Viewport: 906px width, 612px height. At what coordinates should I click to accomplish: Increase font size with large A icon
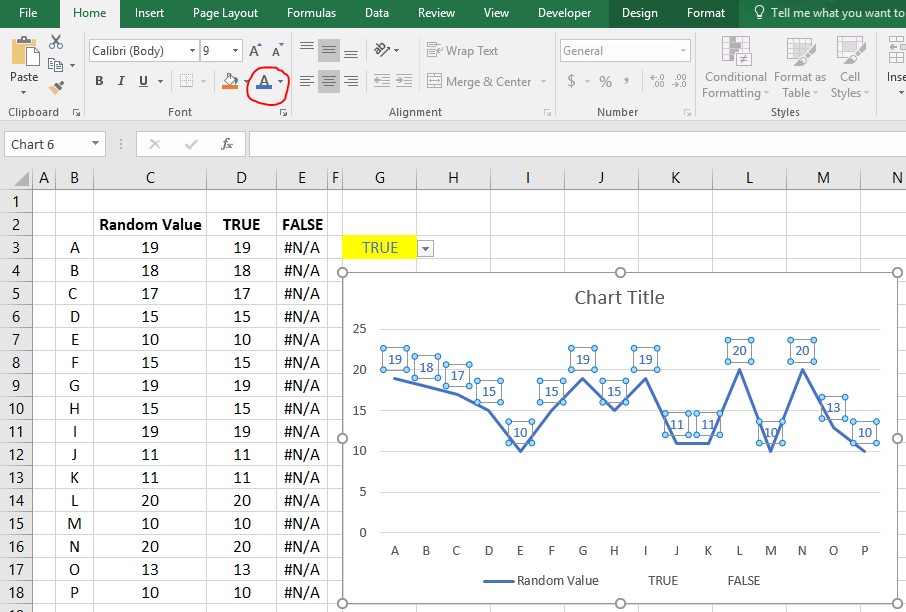(255, 51)
